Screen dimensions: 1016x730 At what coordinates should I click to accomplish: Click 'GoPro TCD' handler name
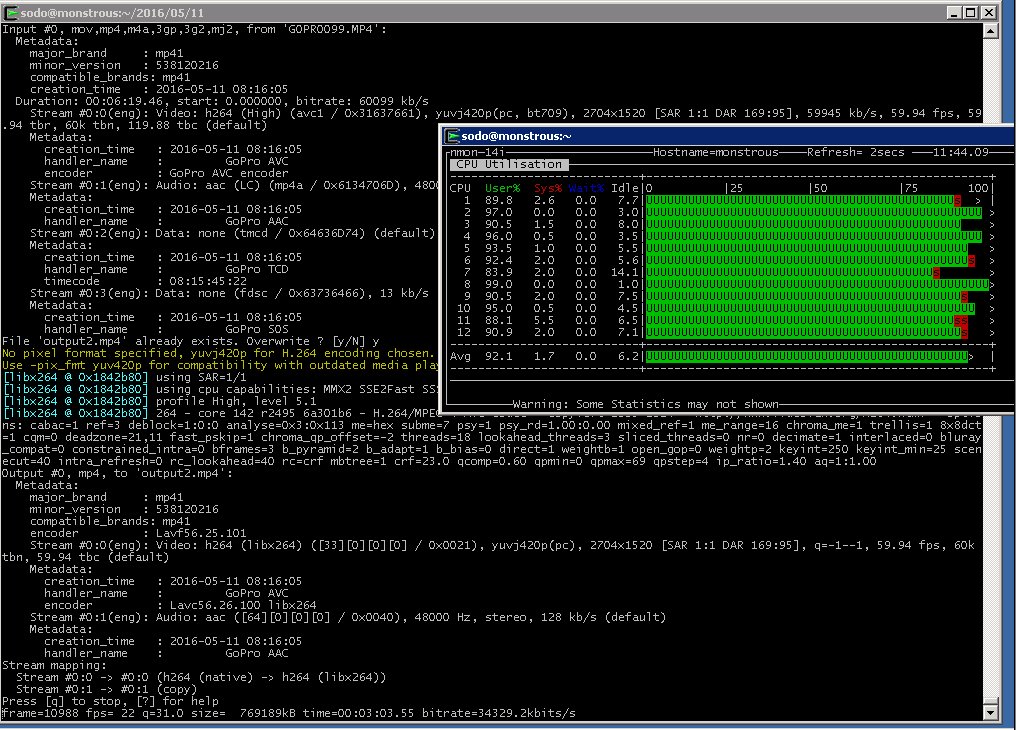(x=257, y=269)
